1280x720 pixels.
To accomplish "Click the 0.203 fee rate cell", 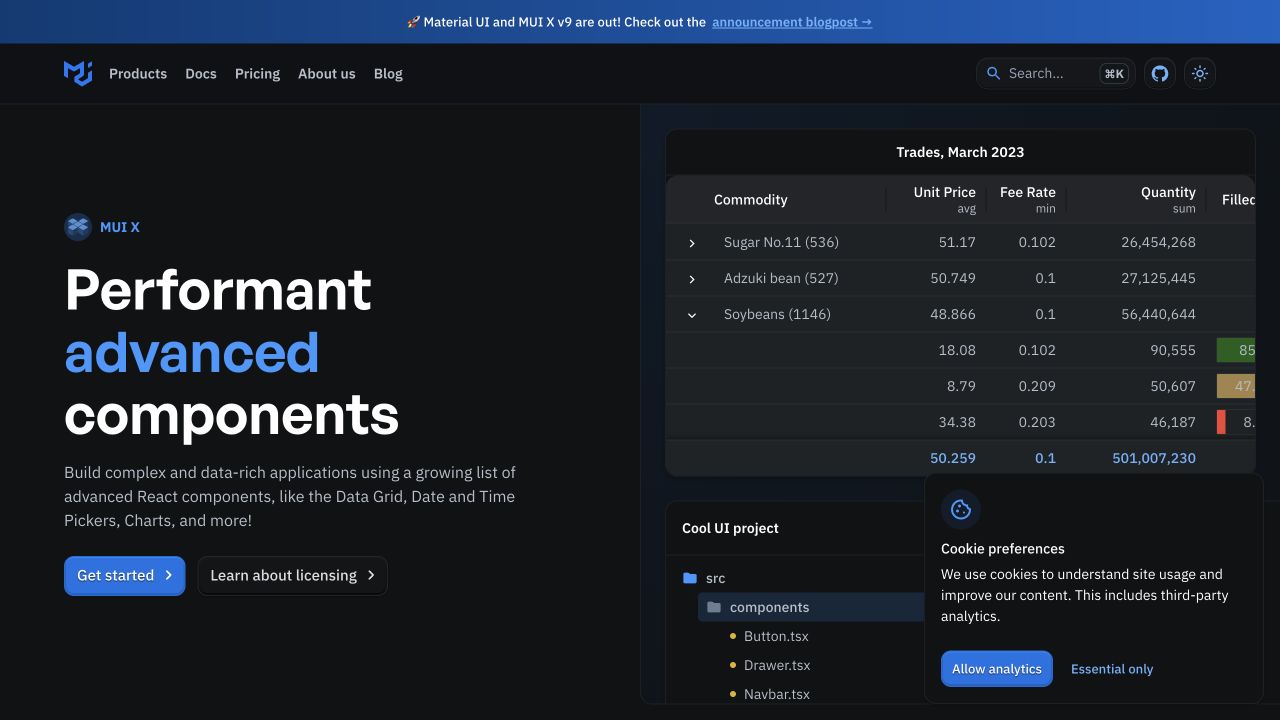I will click(1037, 422).
